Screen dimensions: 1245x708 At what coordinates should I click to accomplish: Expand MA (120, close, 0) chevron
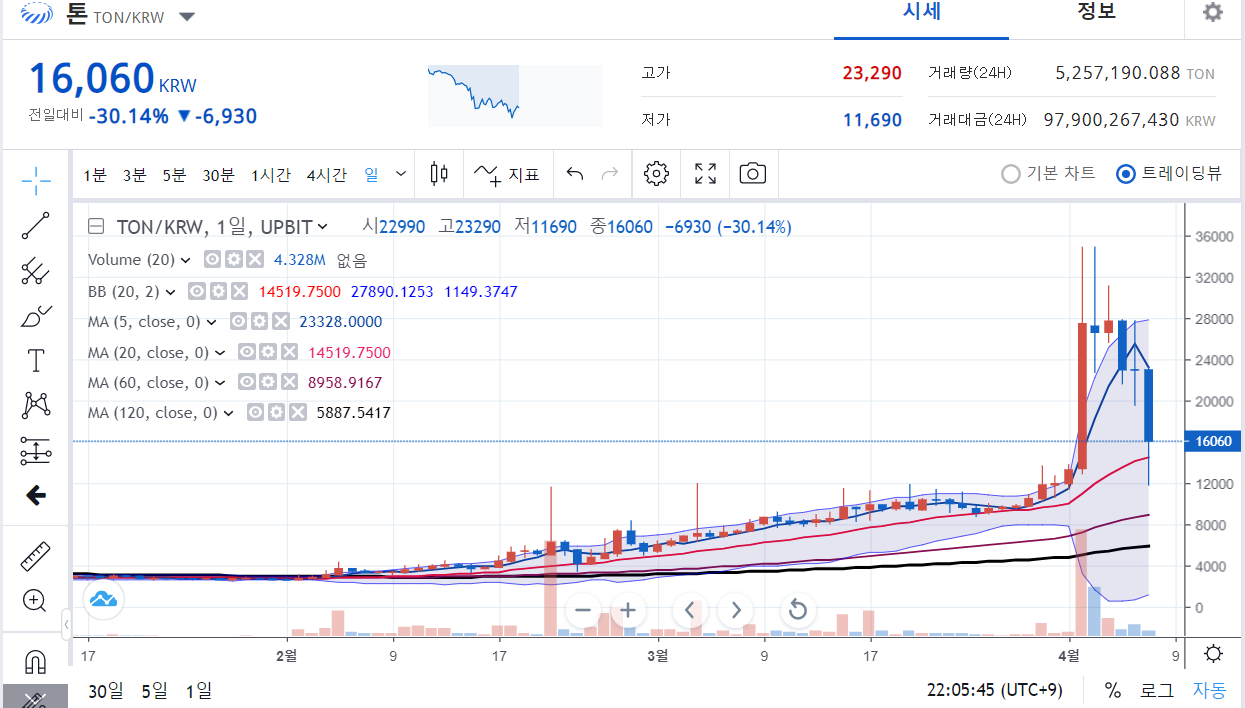[228, 412]
